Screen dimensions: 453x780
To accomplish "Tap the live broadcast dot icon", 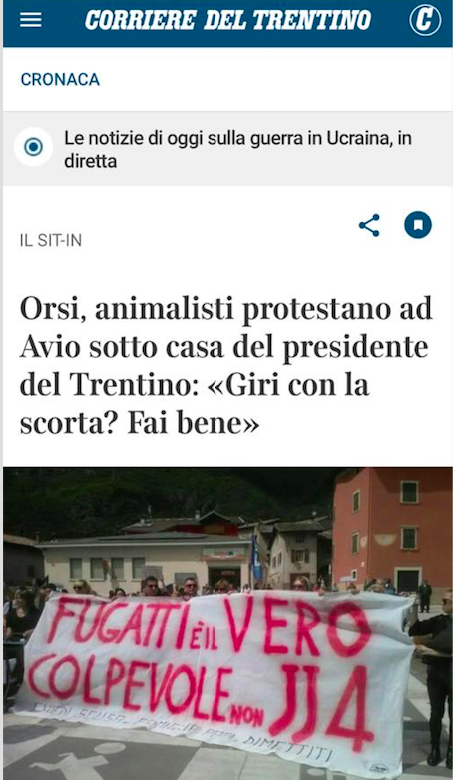I will point(33,147).
